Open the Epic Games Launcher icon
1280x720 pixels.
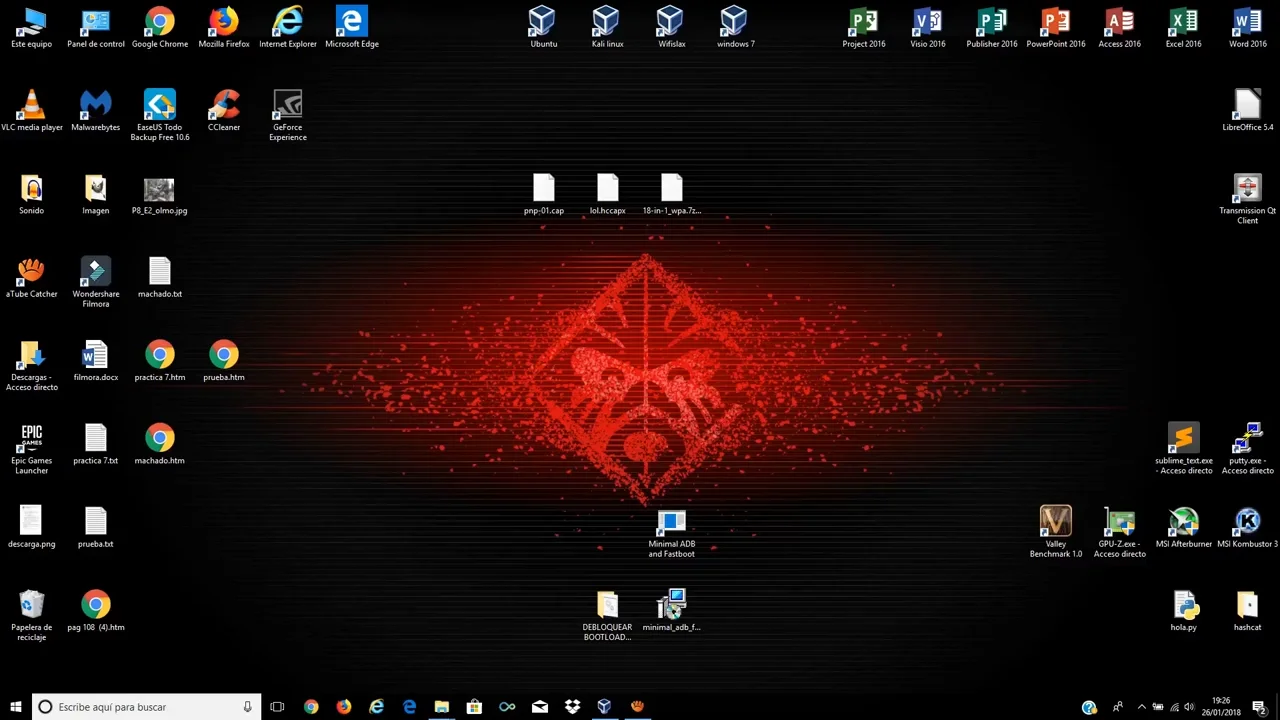[32, 441]
